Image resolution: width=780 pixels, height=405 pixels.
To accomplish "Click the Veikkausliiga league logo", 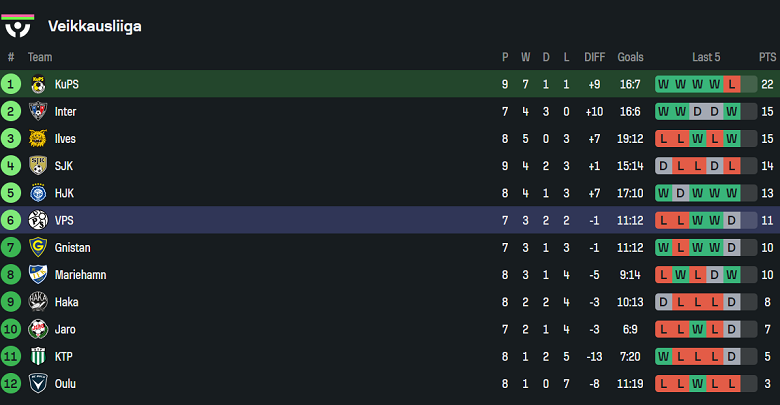I will pyautogui.click(x=20, y=25).
